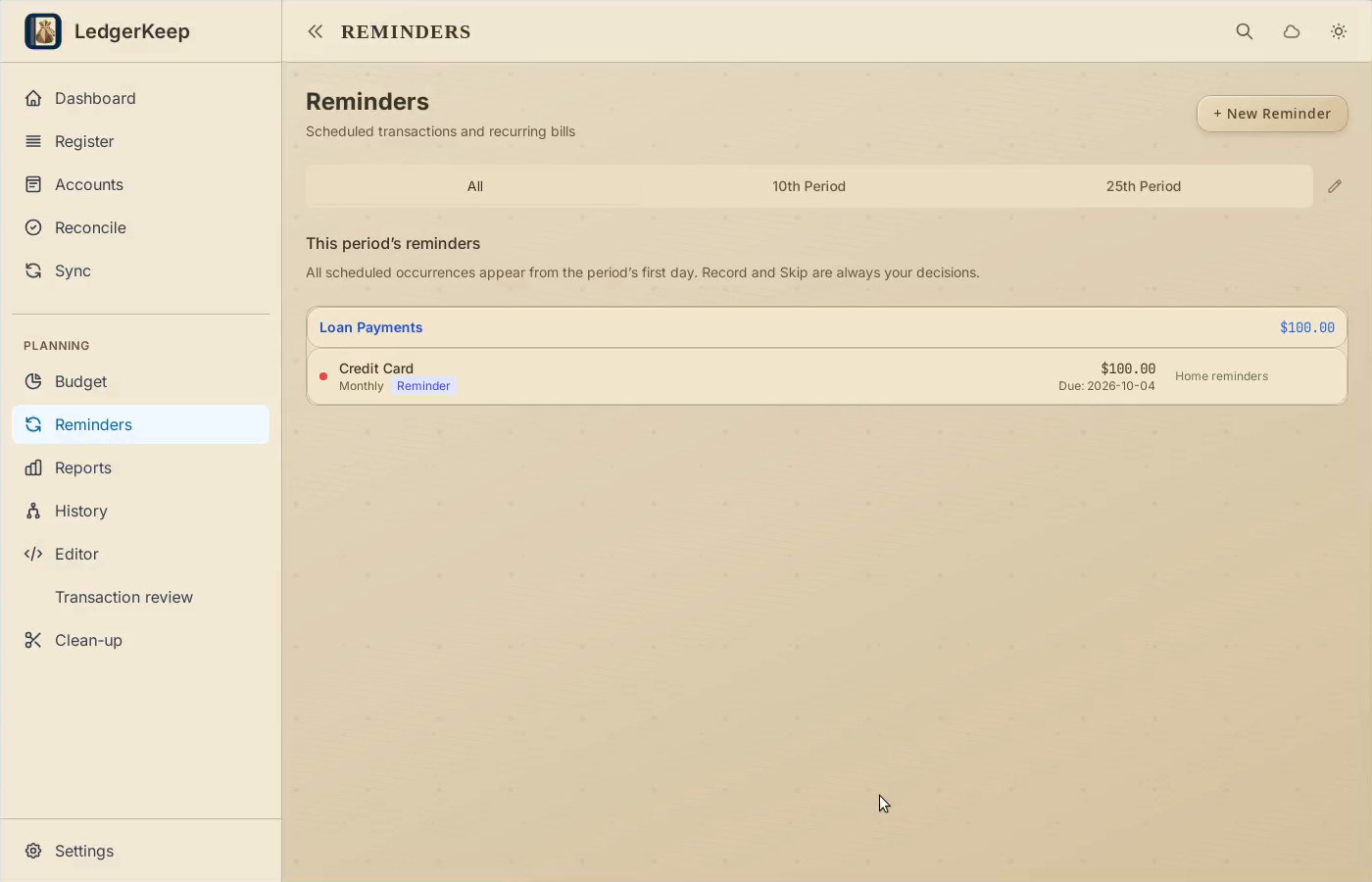Toggle light/dark theme sun icon
The image size is (1372, 882).
1339,31
